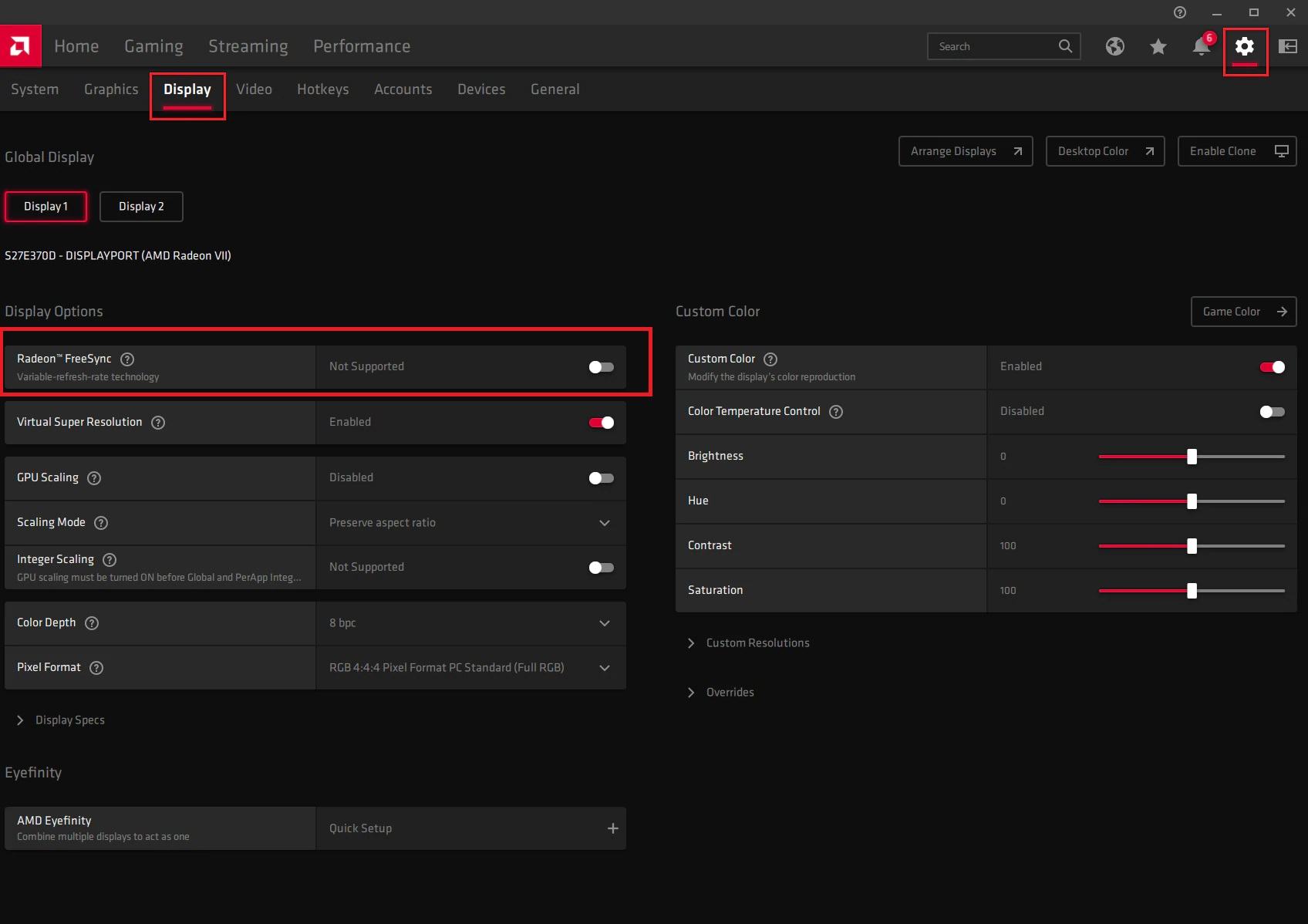Open Video settings tab

click(x=254, y=89)
